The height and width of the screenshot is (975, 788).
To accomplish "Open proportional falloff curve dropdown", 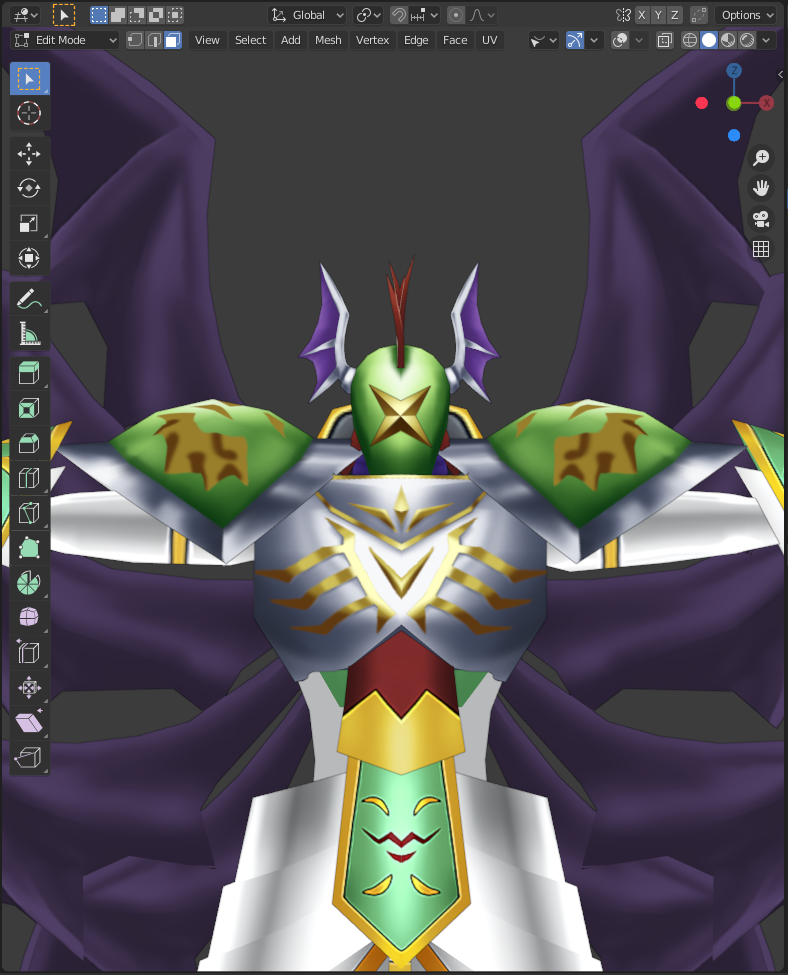I will pos(483,15).
